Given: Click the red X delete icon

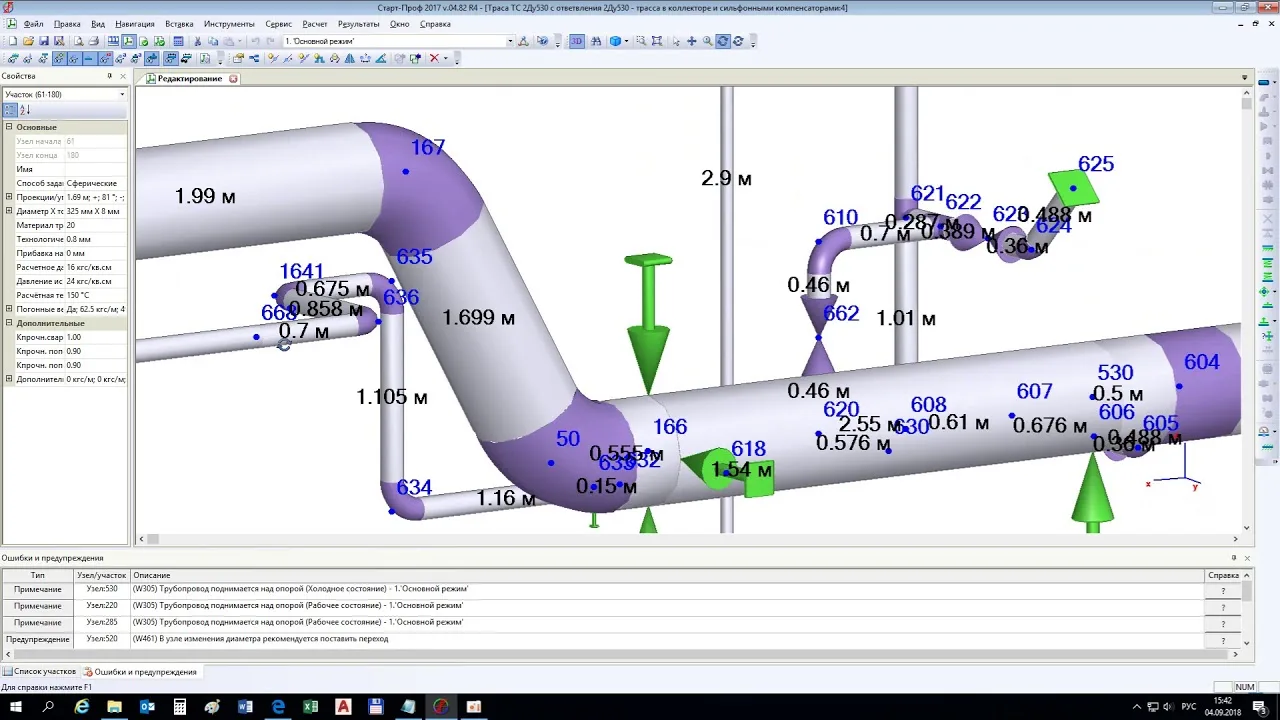Looking at the screenshot, I should 434,58.
